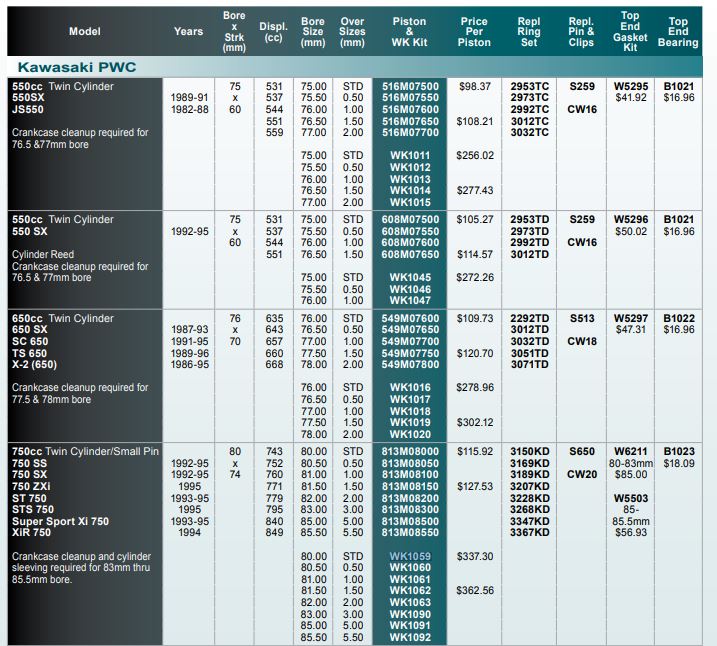Click the gasket price $50.02
This screenshot has height=646, width=717.
pos(631,231)
